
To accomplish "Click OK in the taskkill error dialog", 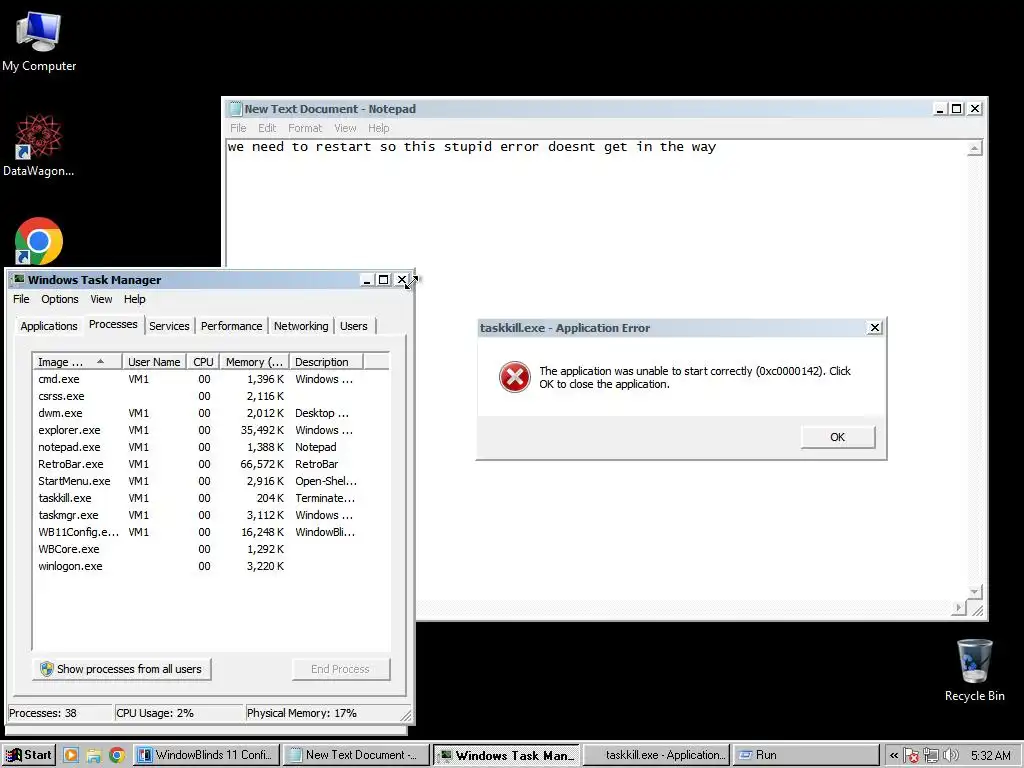I will (837, 437).
